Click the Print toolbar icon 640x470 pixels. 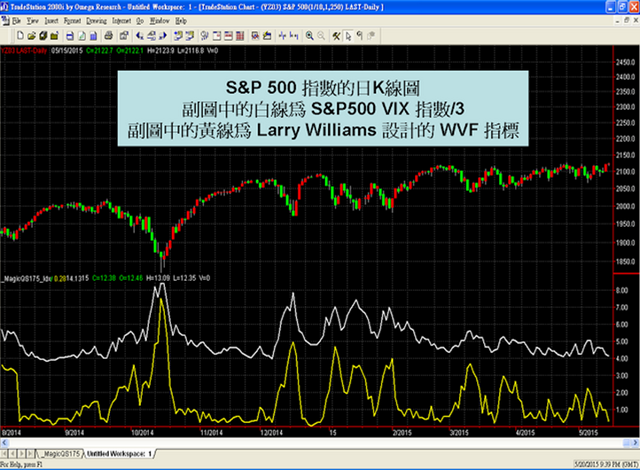point(108,36)
